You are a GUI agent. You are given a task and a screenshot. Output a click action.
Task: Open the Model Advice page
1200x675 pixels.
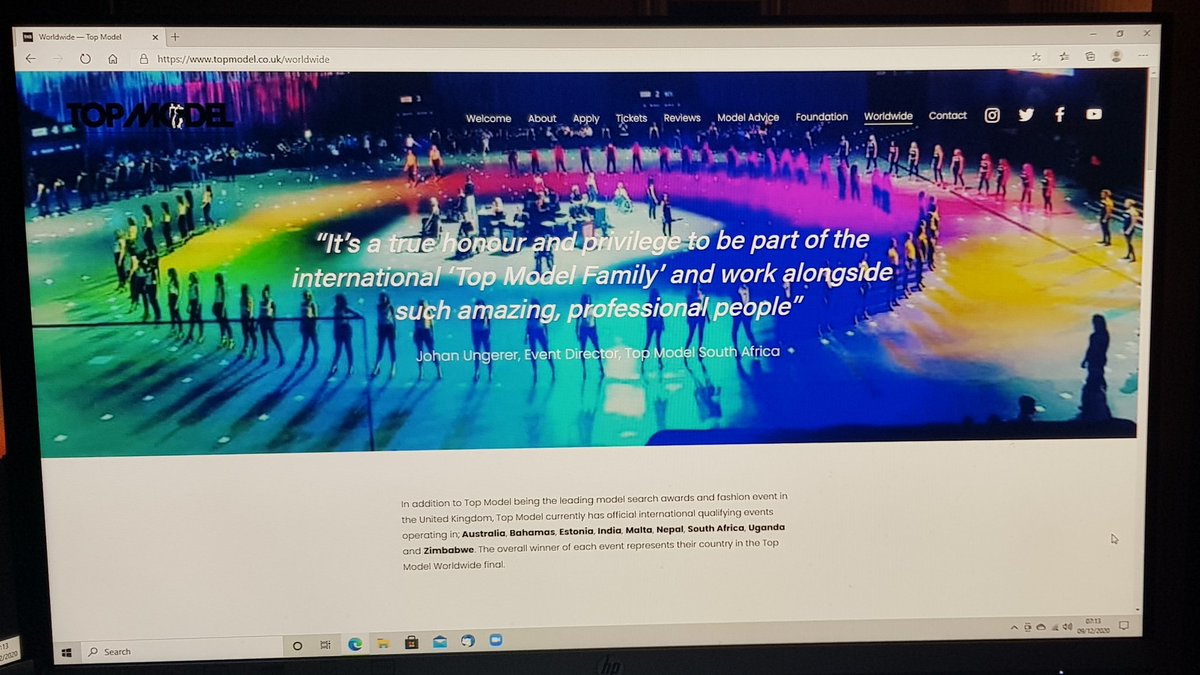(748, 117)
